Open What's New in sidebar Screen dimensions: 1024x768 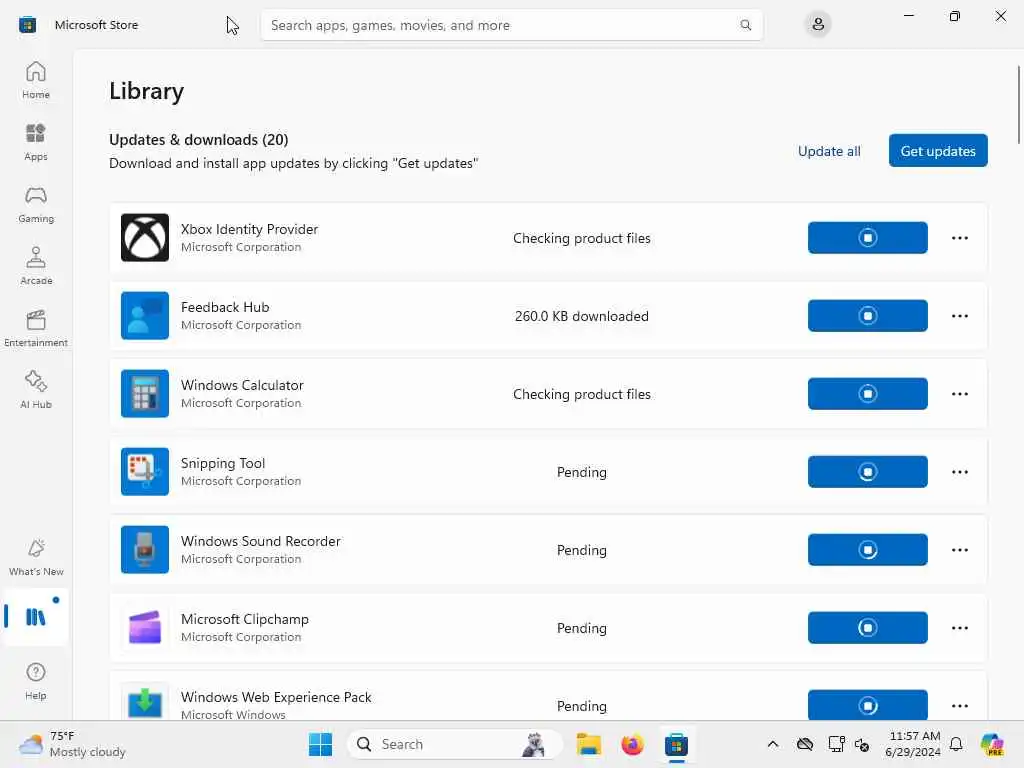pyautogui.click(x=36, y=557)
